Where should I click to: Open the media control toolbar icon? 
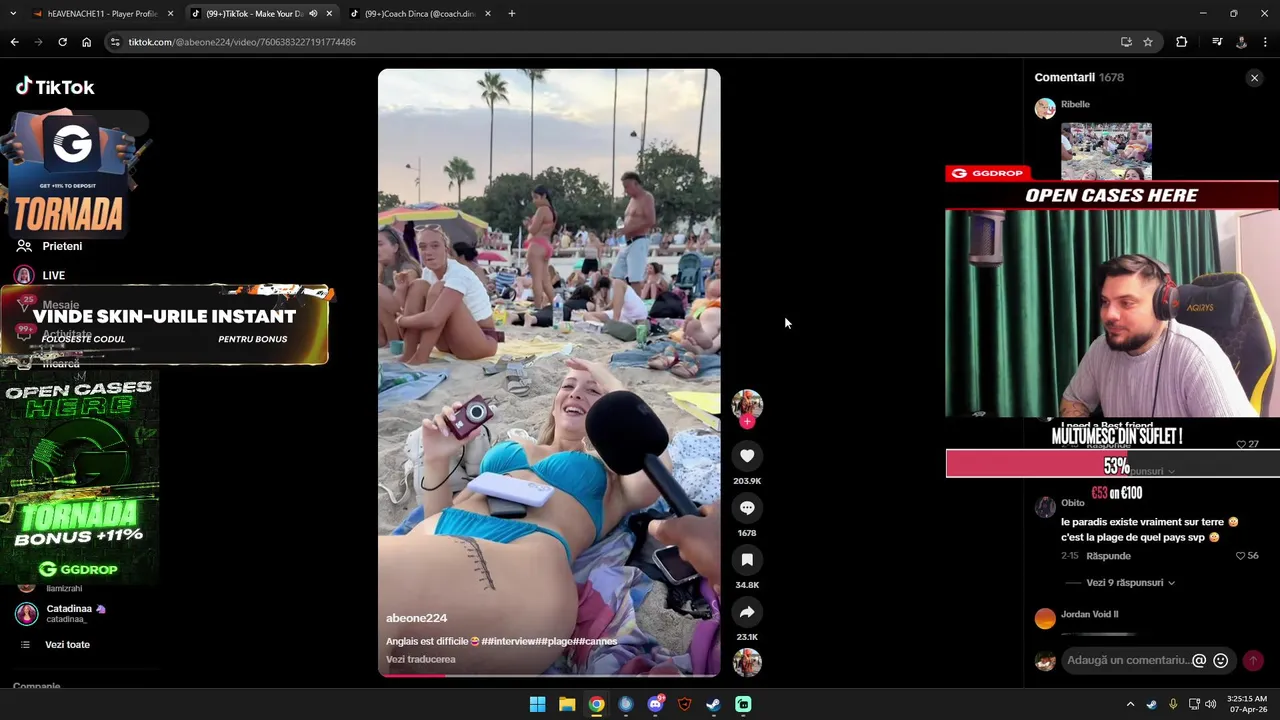(x=1217, y=42)
